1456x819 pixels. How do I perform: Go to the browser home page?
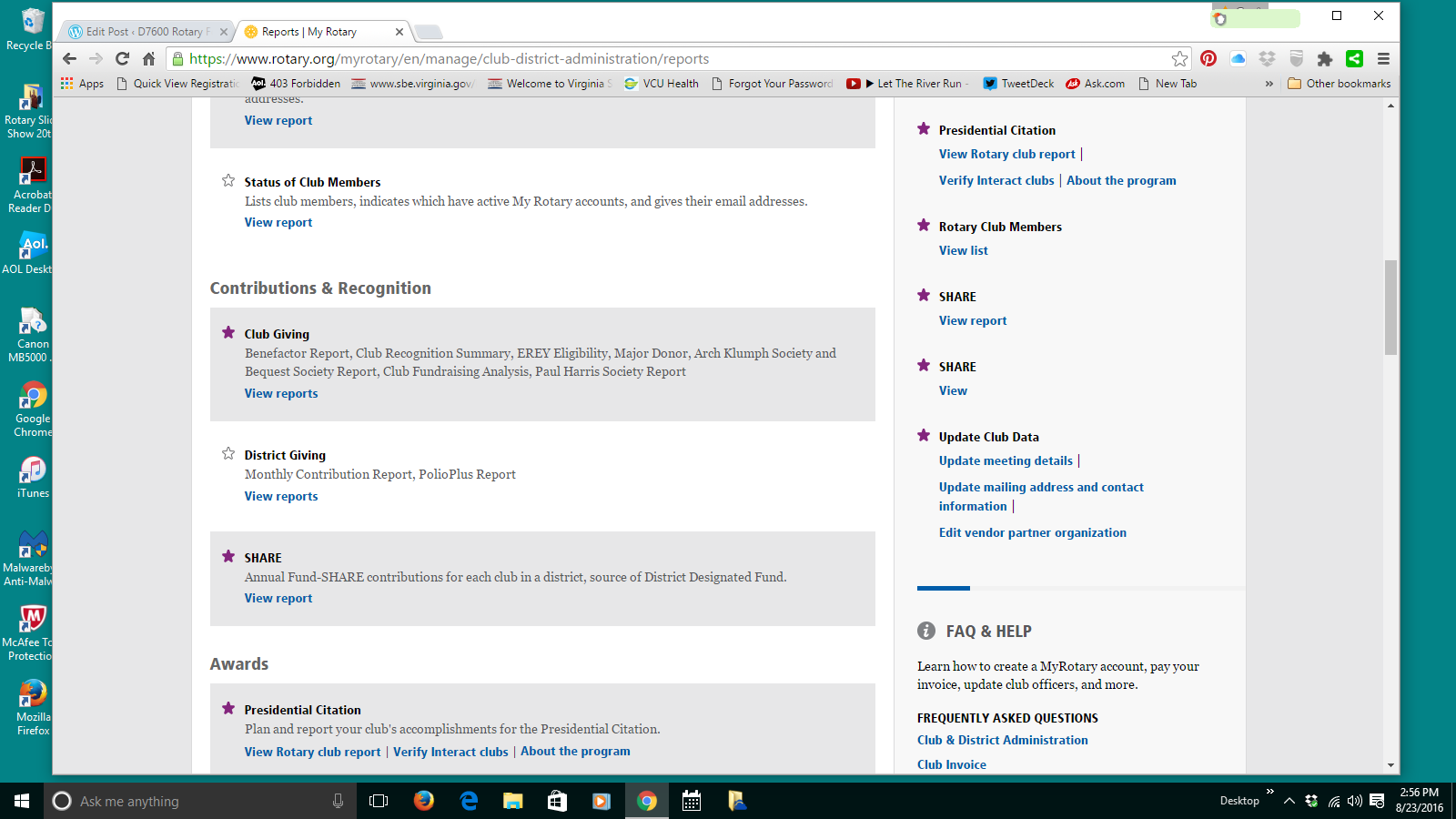pyautogui.click(x=149, y=59)
